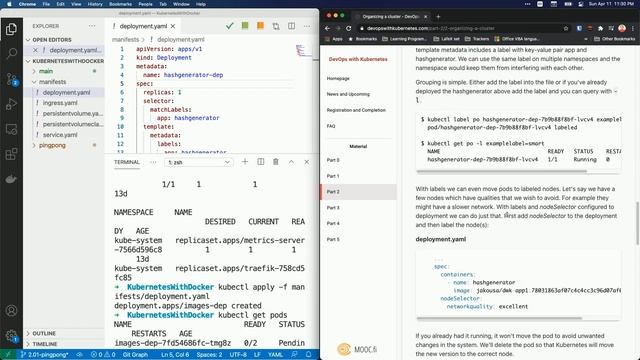Select the Terminal panel tab
Image resolution: width=640 pixels, height=360 pixels.
127,162
